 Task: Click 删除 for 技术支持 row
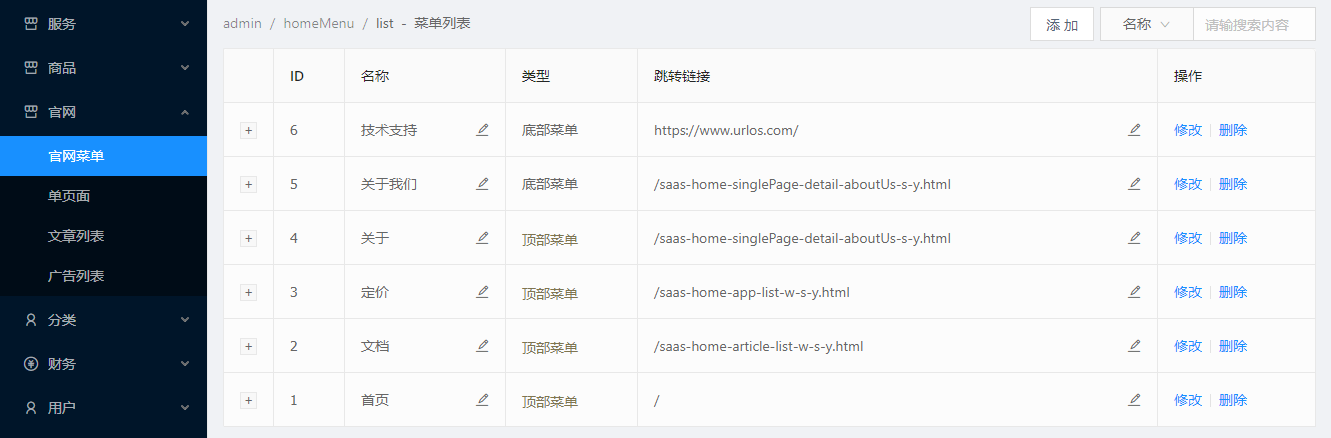point(1233,130)
